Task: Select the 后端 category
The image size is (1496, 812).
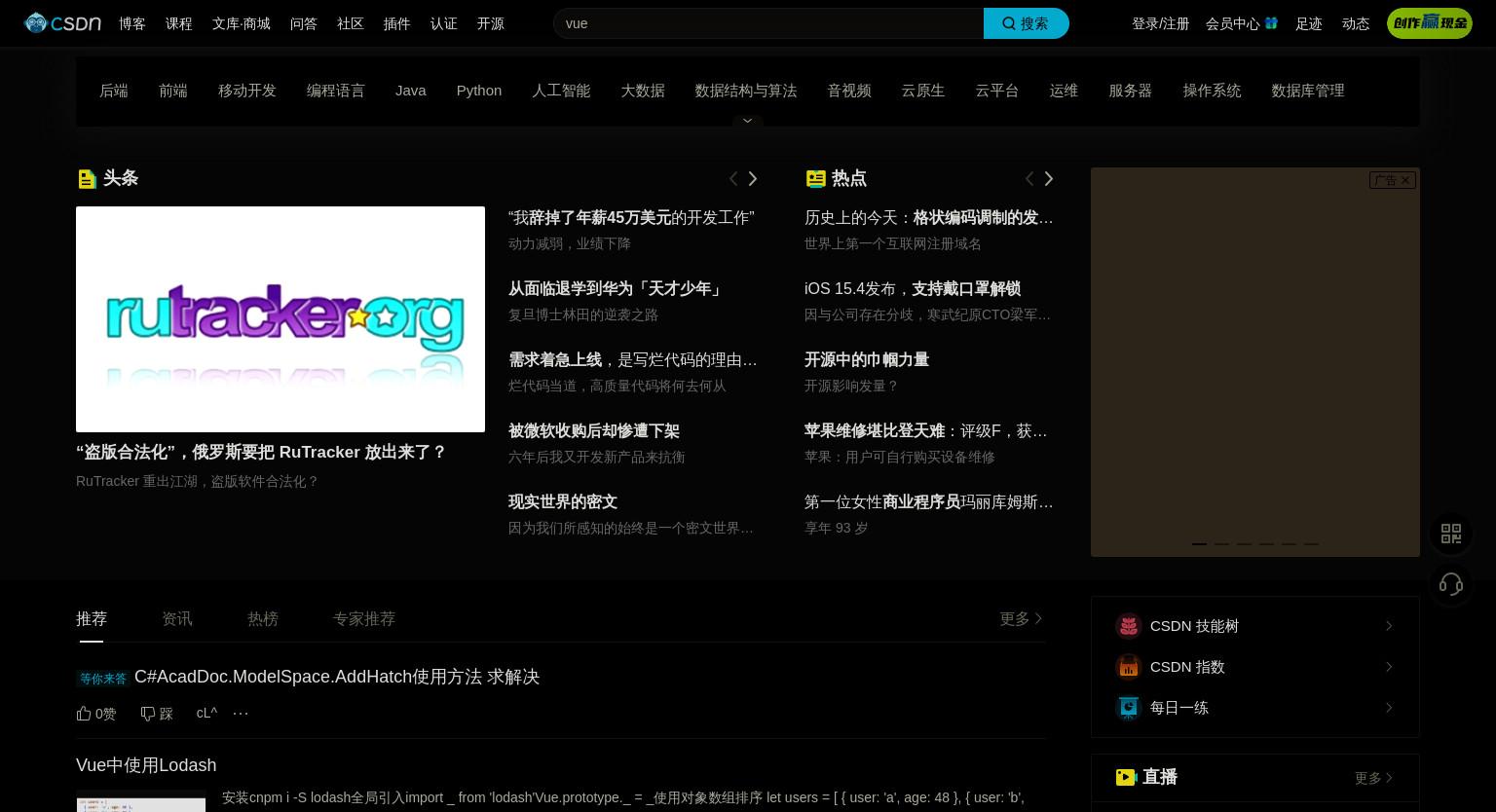Action: pyautogui.click(x=114, y=91)
